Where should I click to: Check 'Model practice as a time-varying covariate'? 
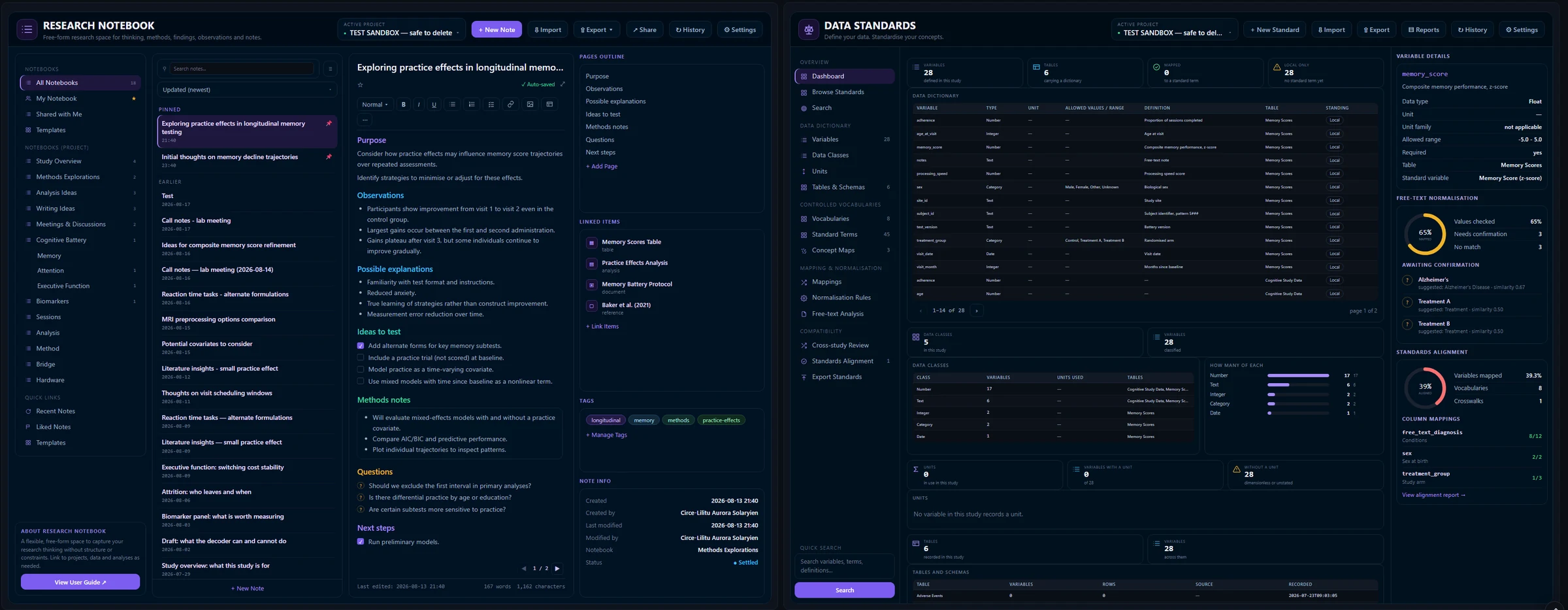[x=361, y=369]
